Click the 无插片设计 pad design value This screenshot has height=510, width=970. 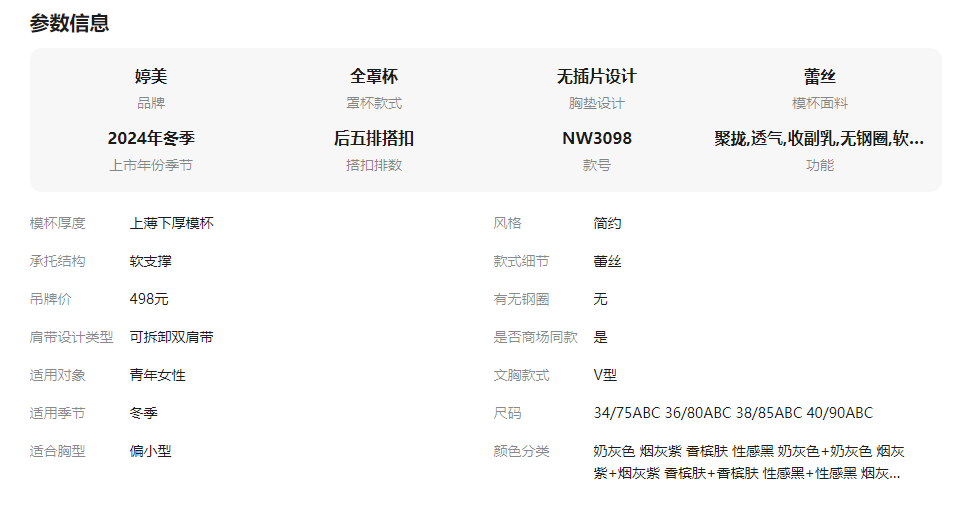pyautogui.click(x=597, y=77)
